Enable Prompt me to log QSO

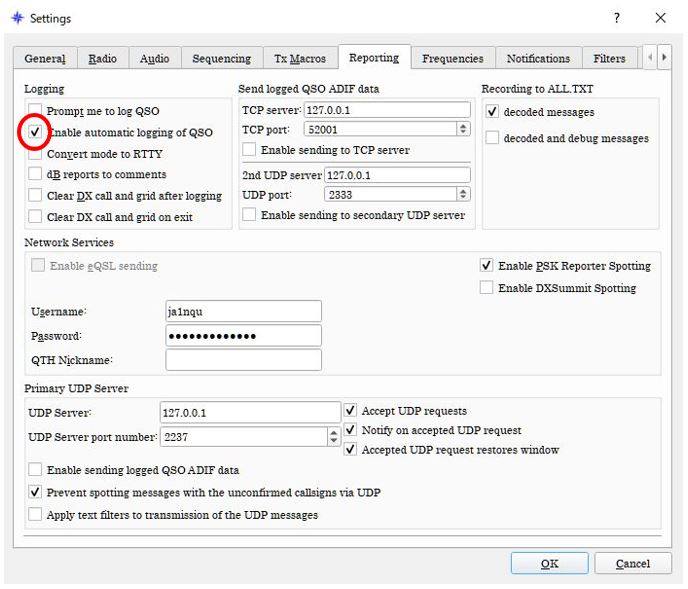(36, 111)
